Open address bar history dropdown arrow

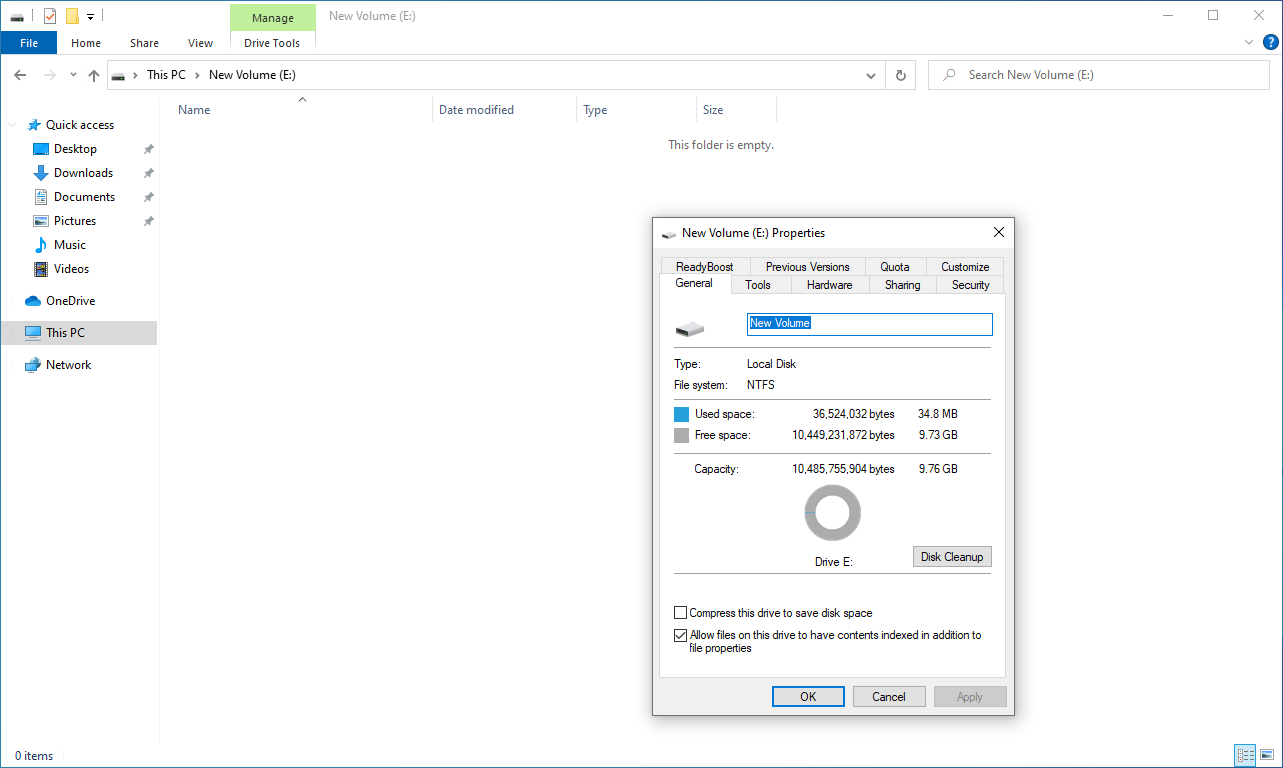(871, 75)
